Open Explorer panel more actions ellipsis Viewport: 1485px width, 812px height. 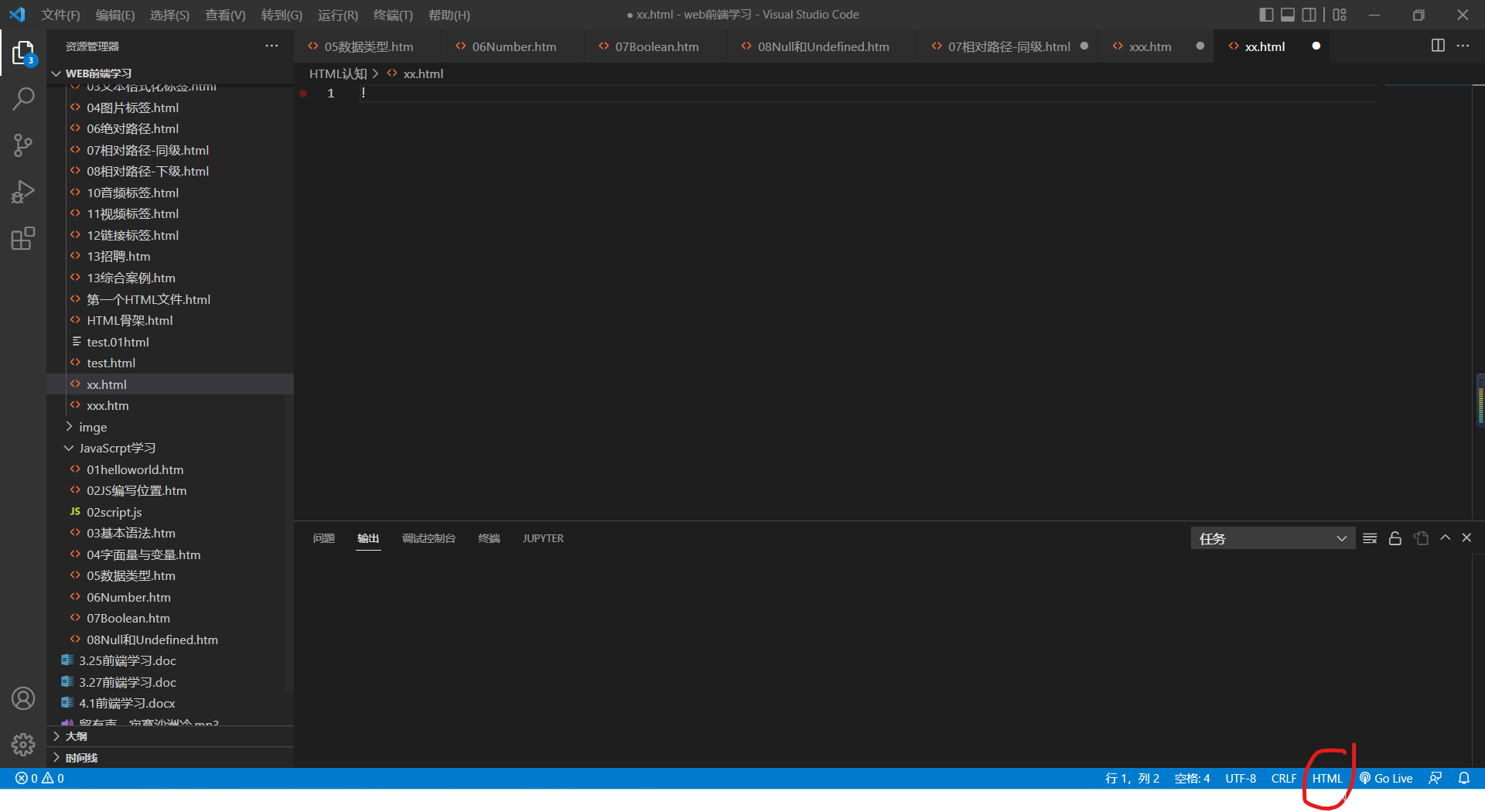pos(271,46)
